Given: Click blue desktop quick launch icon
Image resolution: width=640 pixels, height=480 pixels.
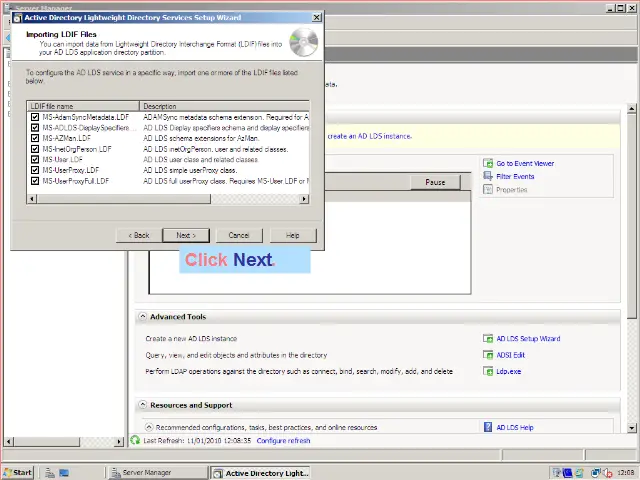Looking at the screenshot, I should pos(64,473).
